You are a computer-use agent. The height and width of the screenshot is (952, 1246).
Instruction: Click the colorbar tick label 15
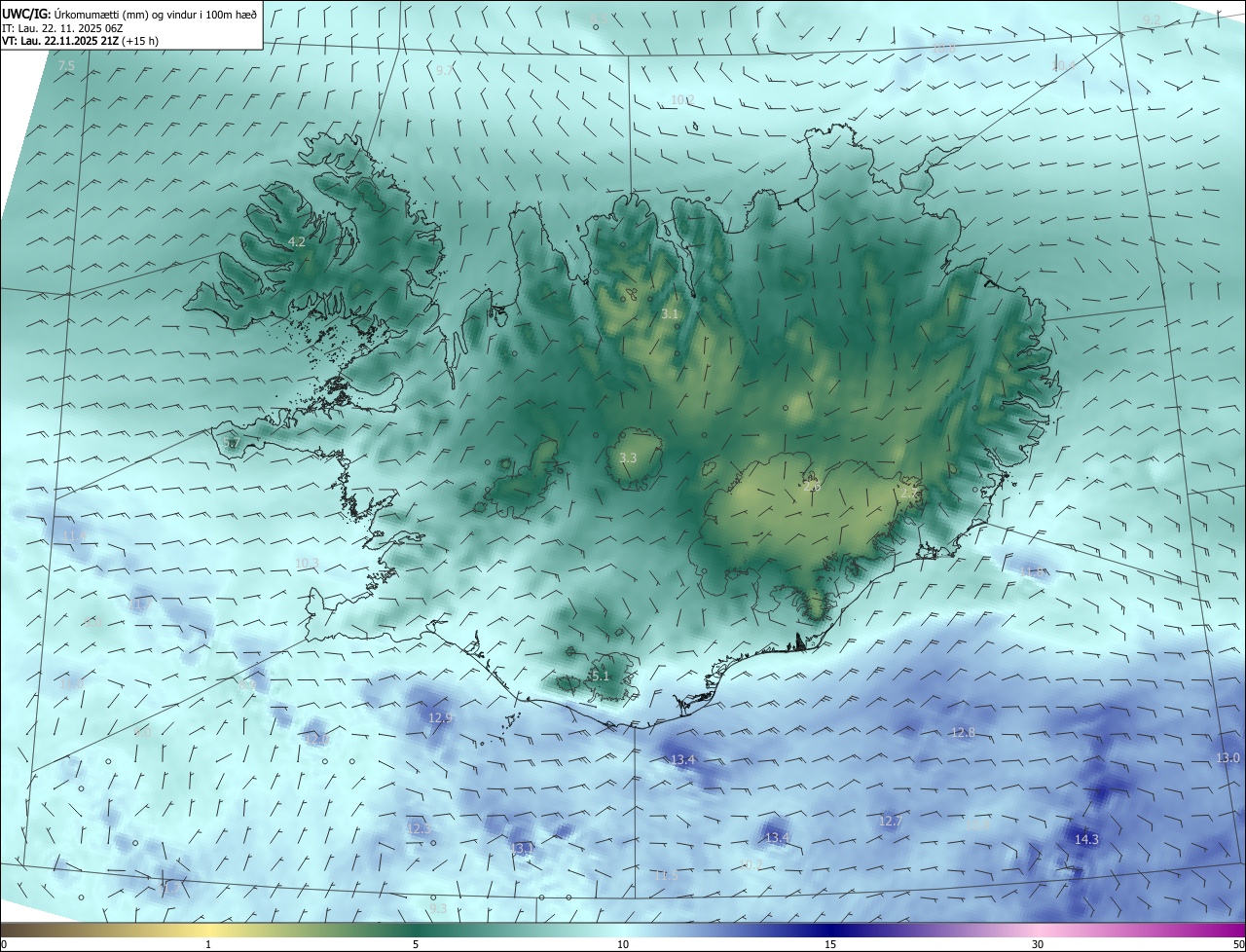(830, 944)
